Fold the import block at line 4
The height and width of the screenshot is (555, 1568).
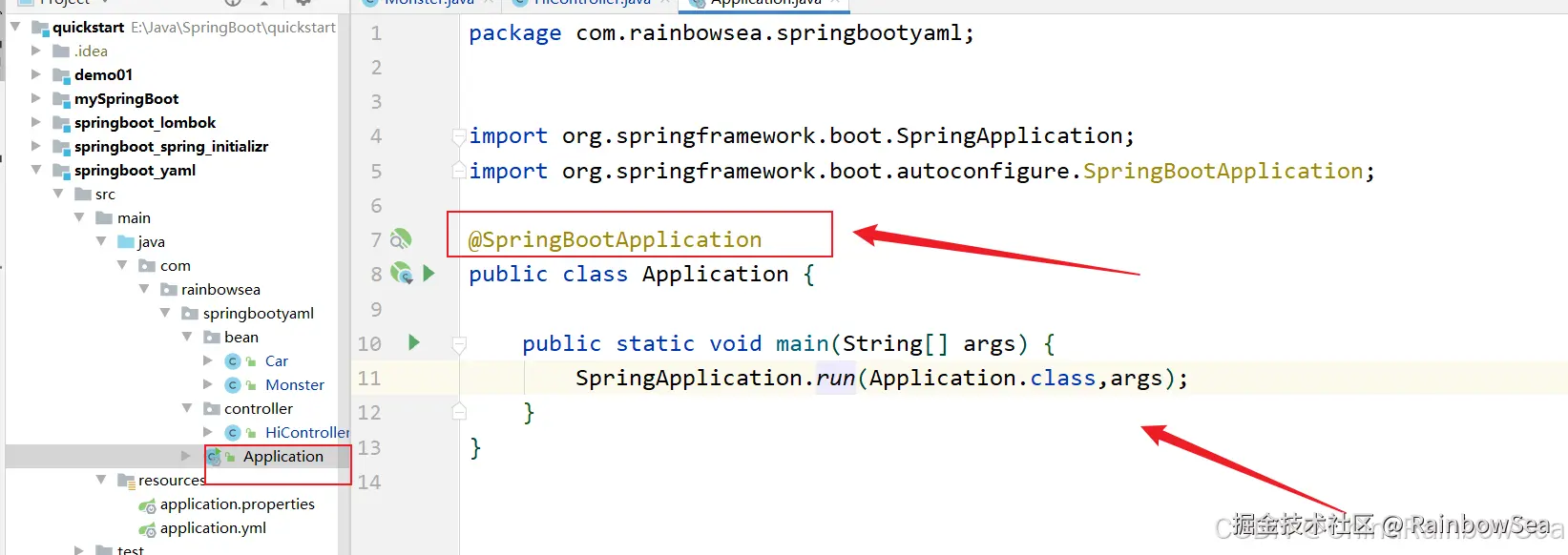[x=459, y=136]
